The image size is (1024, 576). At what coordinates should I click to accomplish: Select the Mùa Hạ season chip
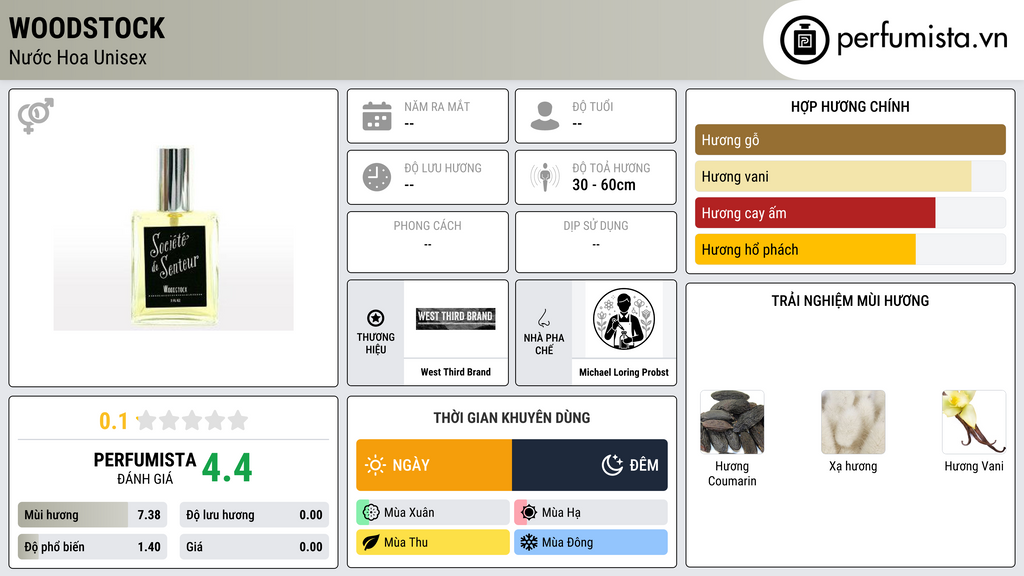coord(591,513)
